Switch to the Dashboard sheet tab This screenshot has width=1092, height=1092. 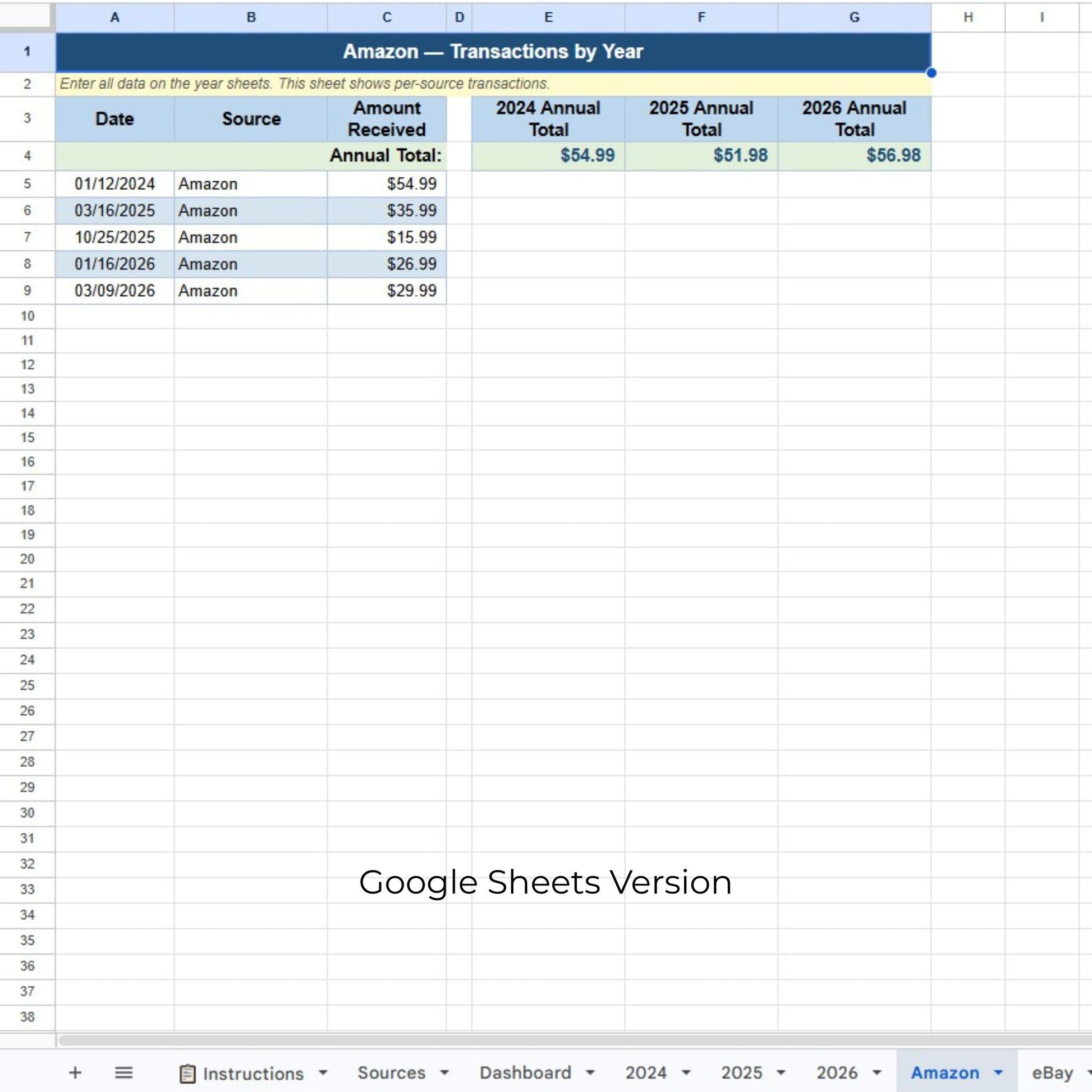(525, 1072)
